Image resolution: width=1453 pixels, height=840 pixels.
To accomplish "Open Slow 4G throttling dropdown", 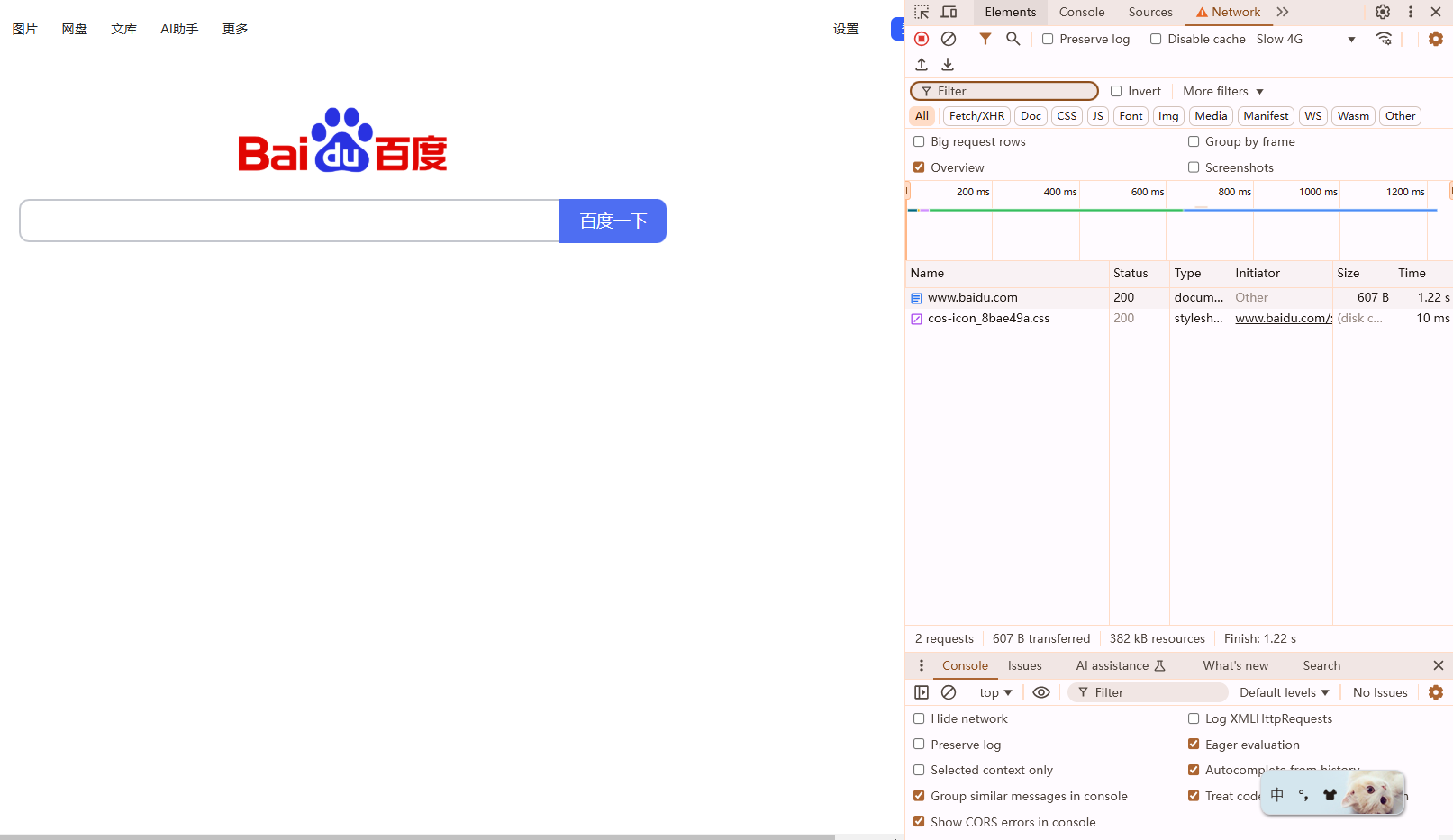I will click(1306, 39).
